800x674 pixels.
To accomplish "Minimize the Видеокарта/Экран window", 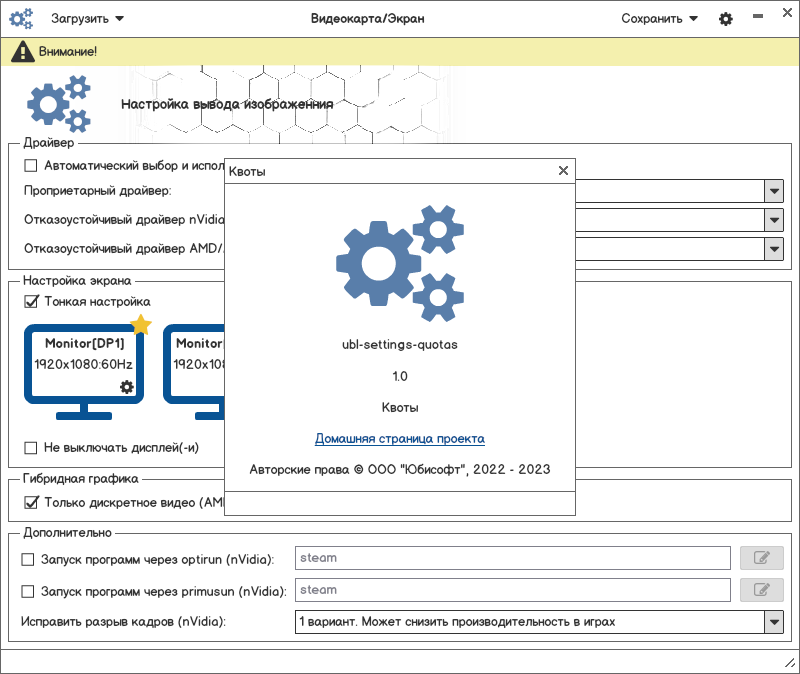I will (x=758, y=16).
